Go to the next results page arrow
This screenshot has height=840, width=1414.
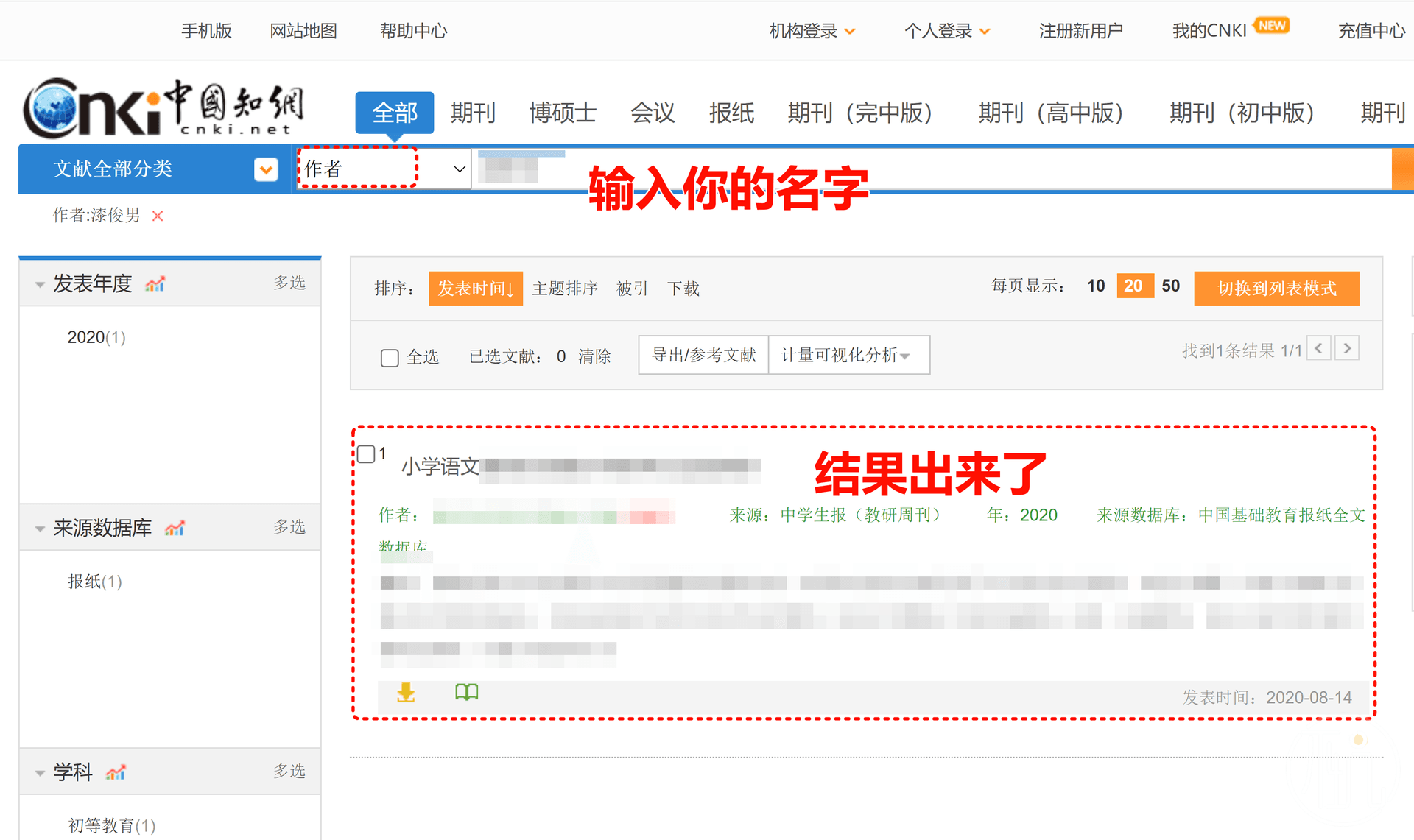[1347, 348]
